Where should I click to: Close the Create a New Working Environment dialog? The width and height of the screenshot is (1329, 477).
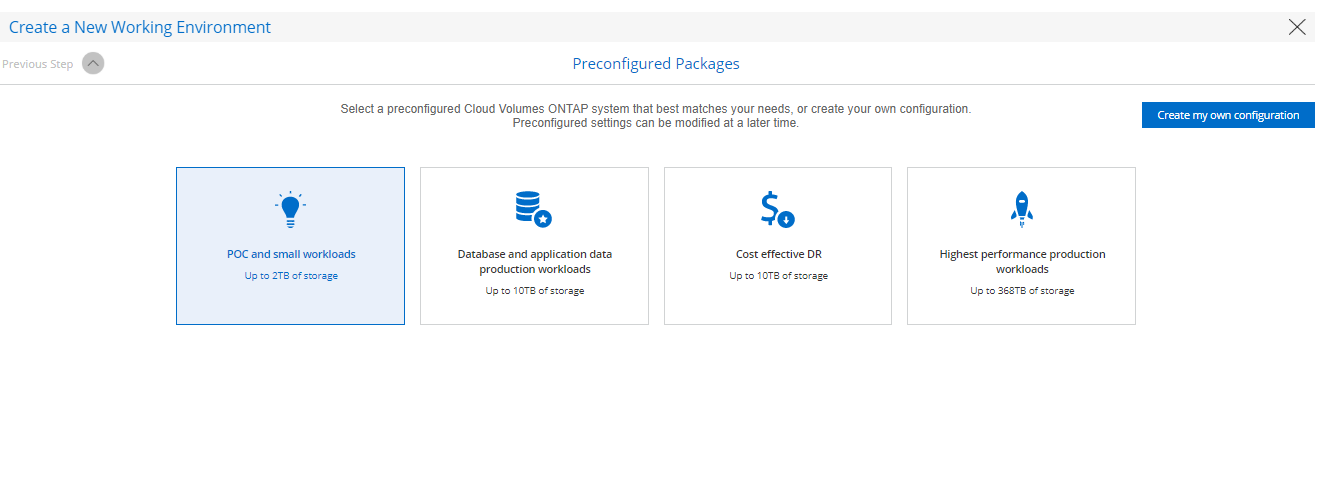click(x=1297, y=27)
